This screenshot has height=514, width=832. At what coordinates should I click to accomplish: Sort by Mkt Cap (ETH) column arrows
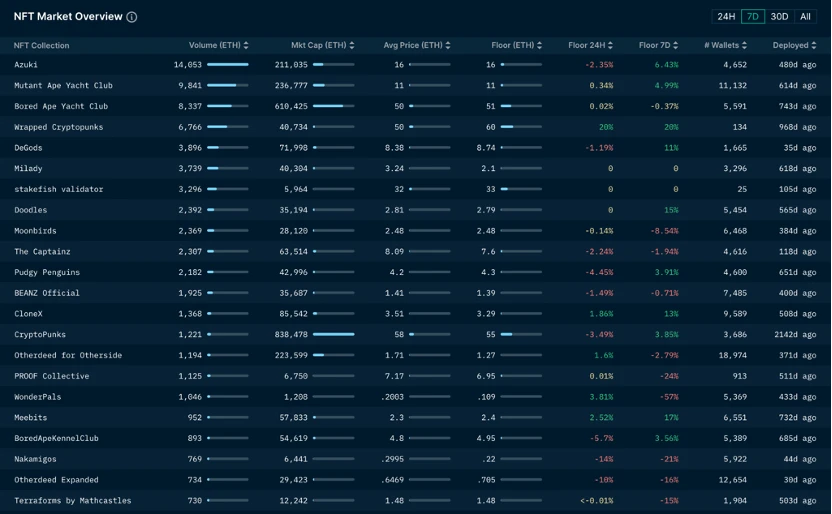(352, 46)
